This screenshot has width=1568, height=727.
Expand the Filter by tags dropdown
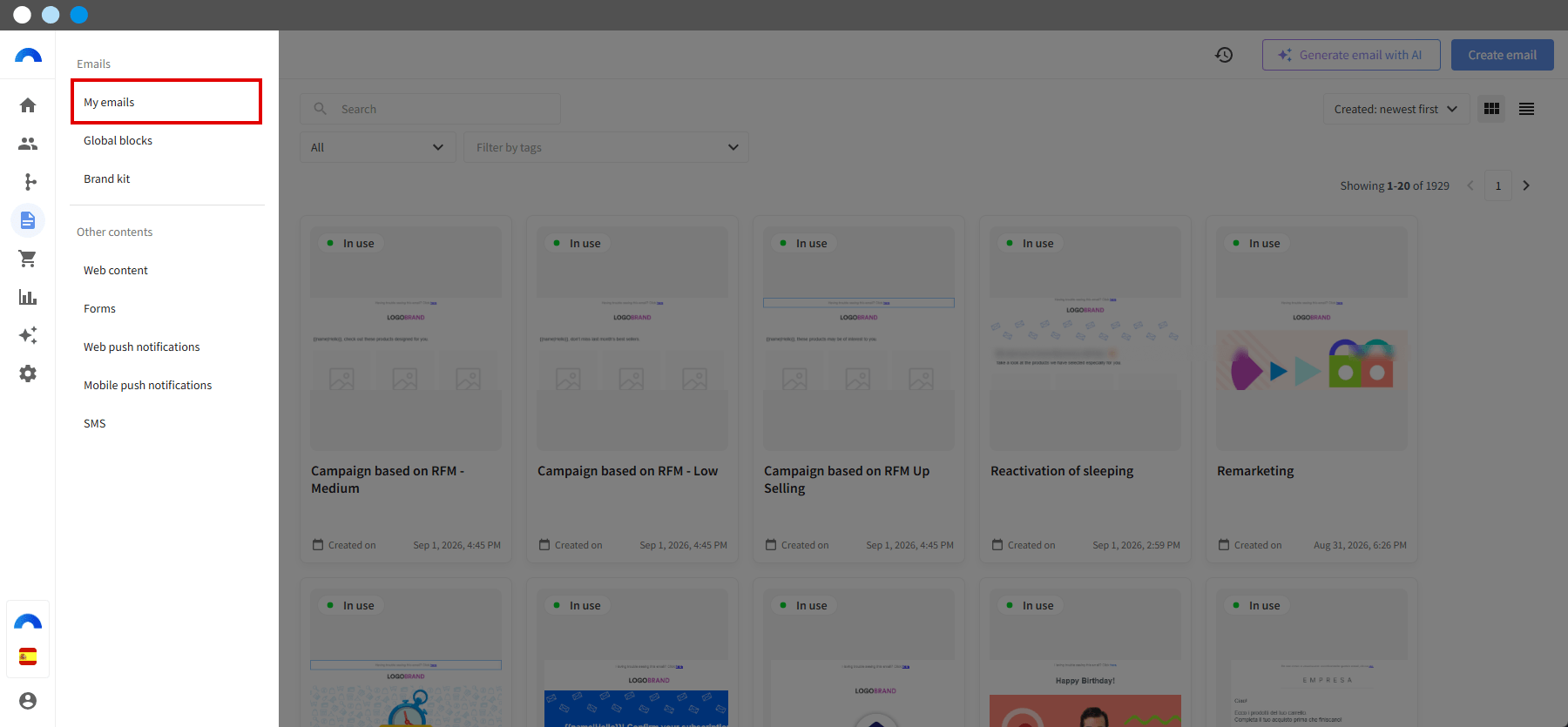[606, 147]
